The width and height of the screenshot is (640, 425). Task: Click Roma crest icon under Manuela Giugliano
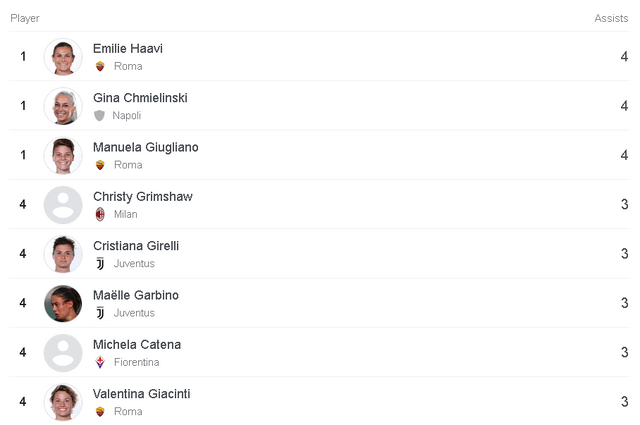pyautogui.click(x=99, y=165)
